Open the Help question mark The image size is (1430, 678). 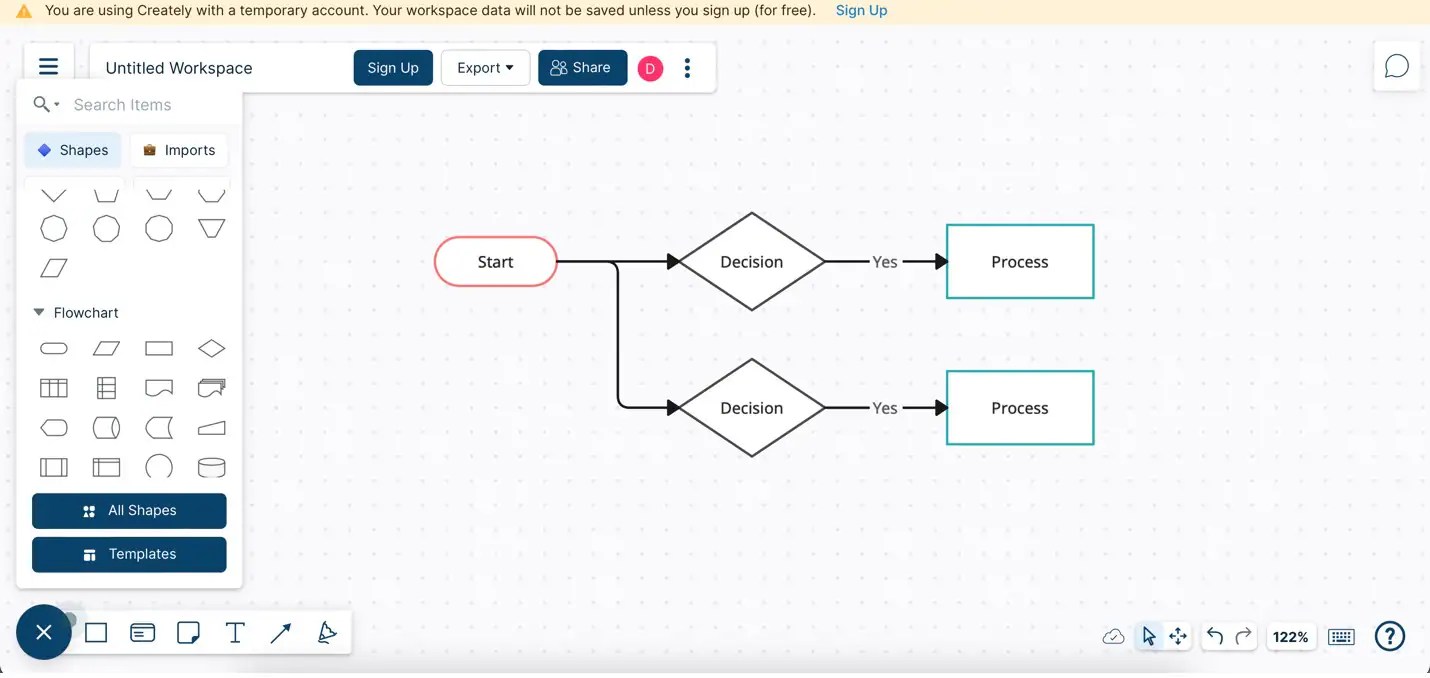click(x=1389, y=636)
